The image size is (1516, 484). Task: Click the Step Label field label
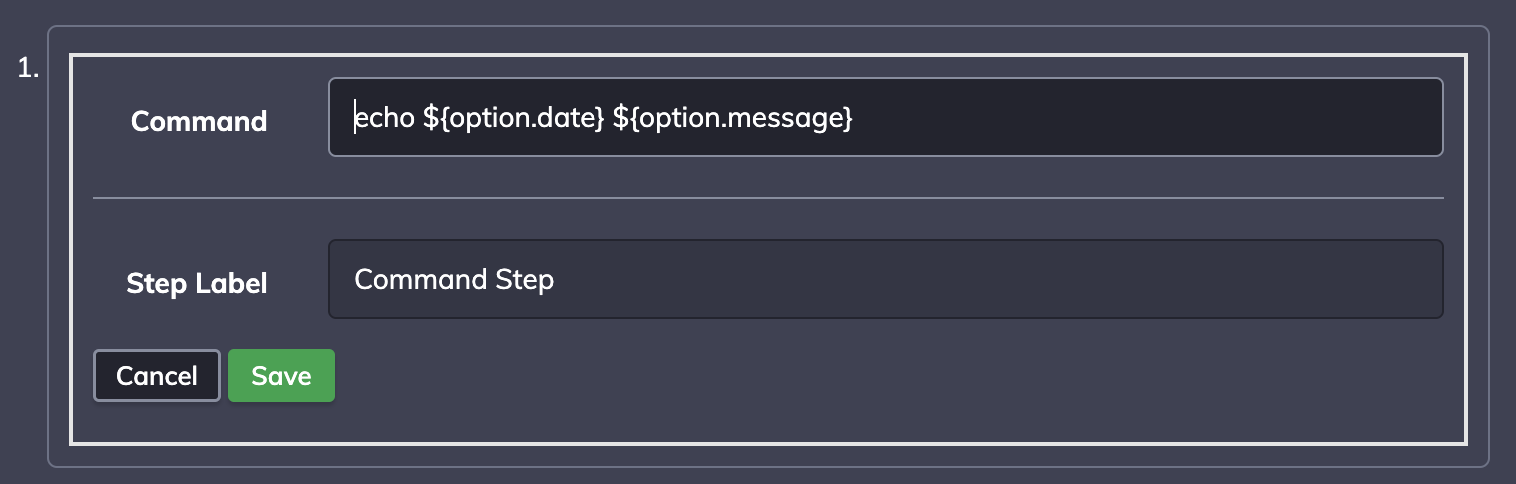[x=197, y=283]
